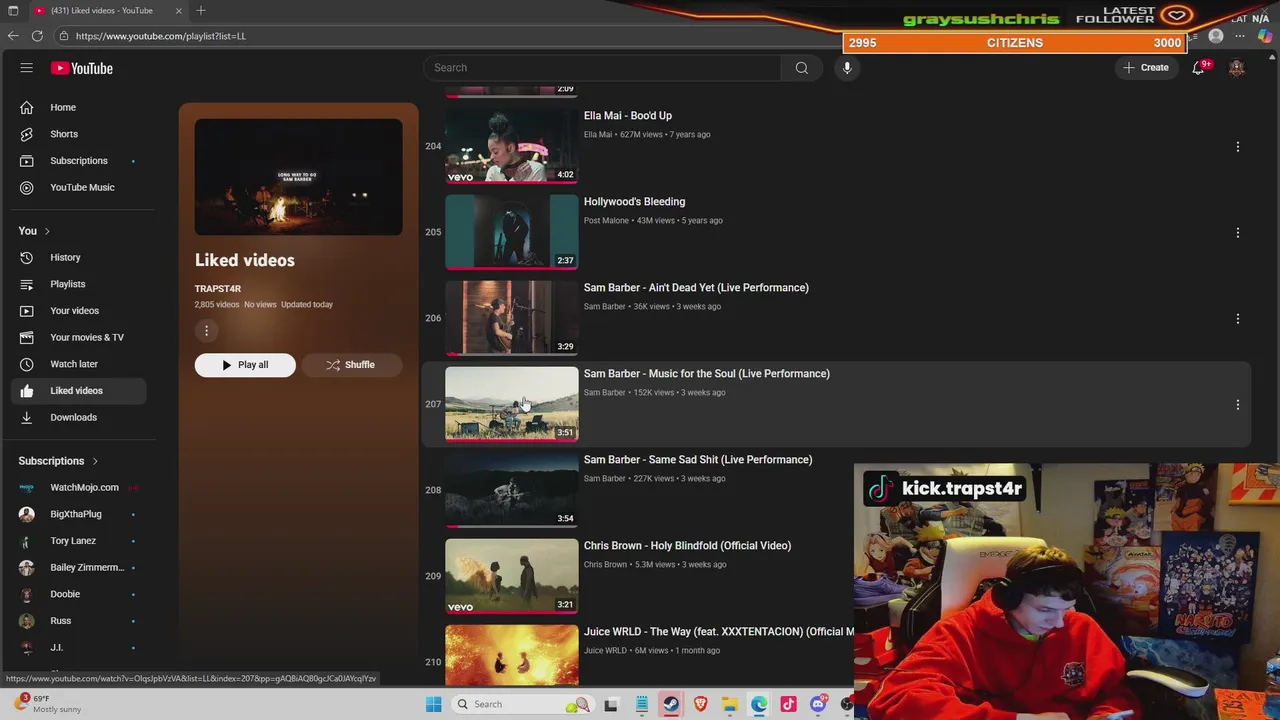The height and width of the screenshot is (720, 1280).
Task: Open Hollywood's Bleeding thumbnail
Action: pyautogui.click(x=512, y=232)
